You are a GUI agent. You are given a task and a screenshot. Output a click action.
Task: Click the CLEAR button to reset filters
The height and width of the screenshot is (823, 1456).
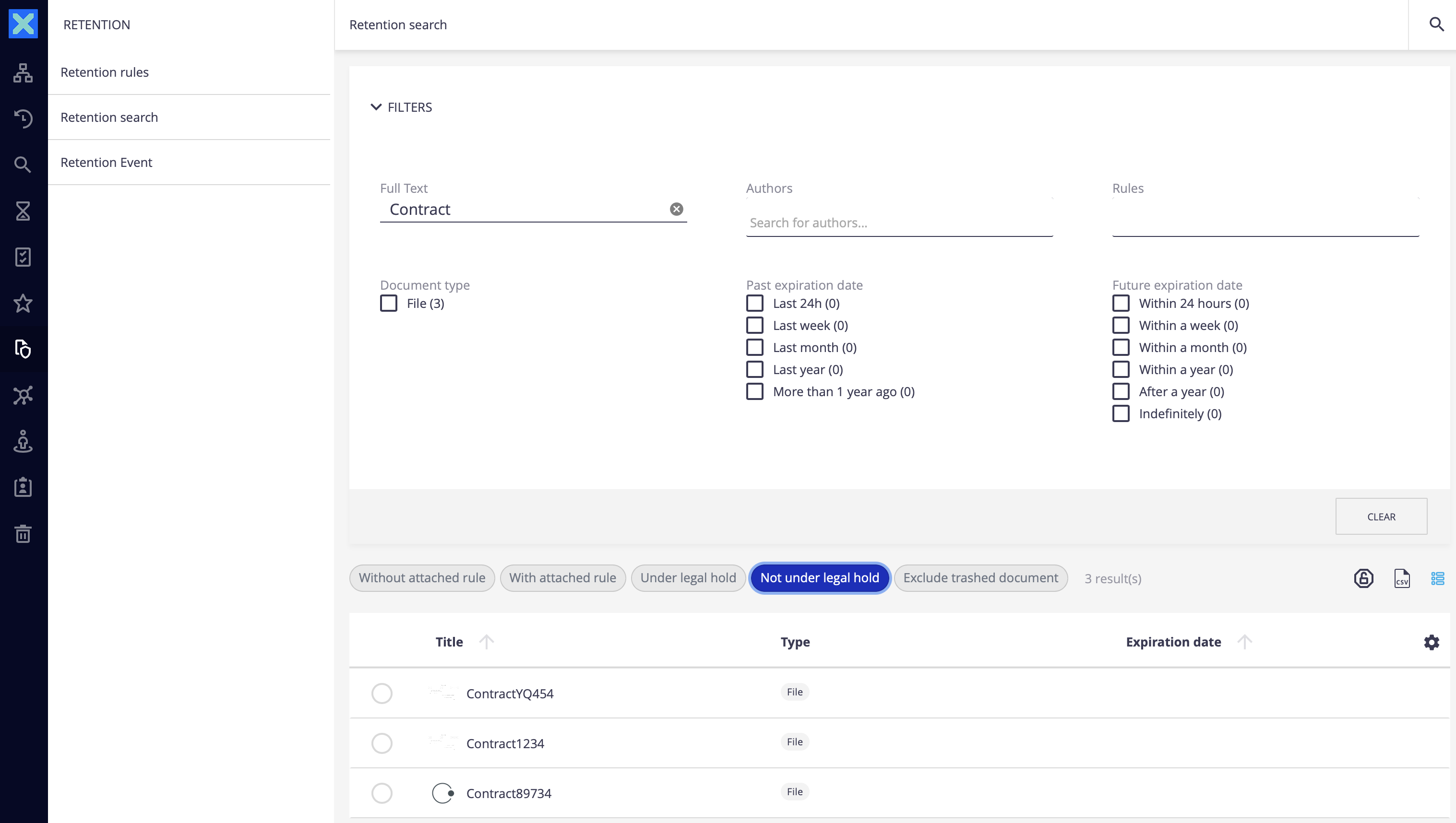1381,516
